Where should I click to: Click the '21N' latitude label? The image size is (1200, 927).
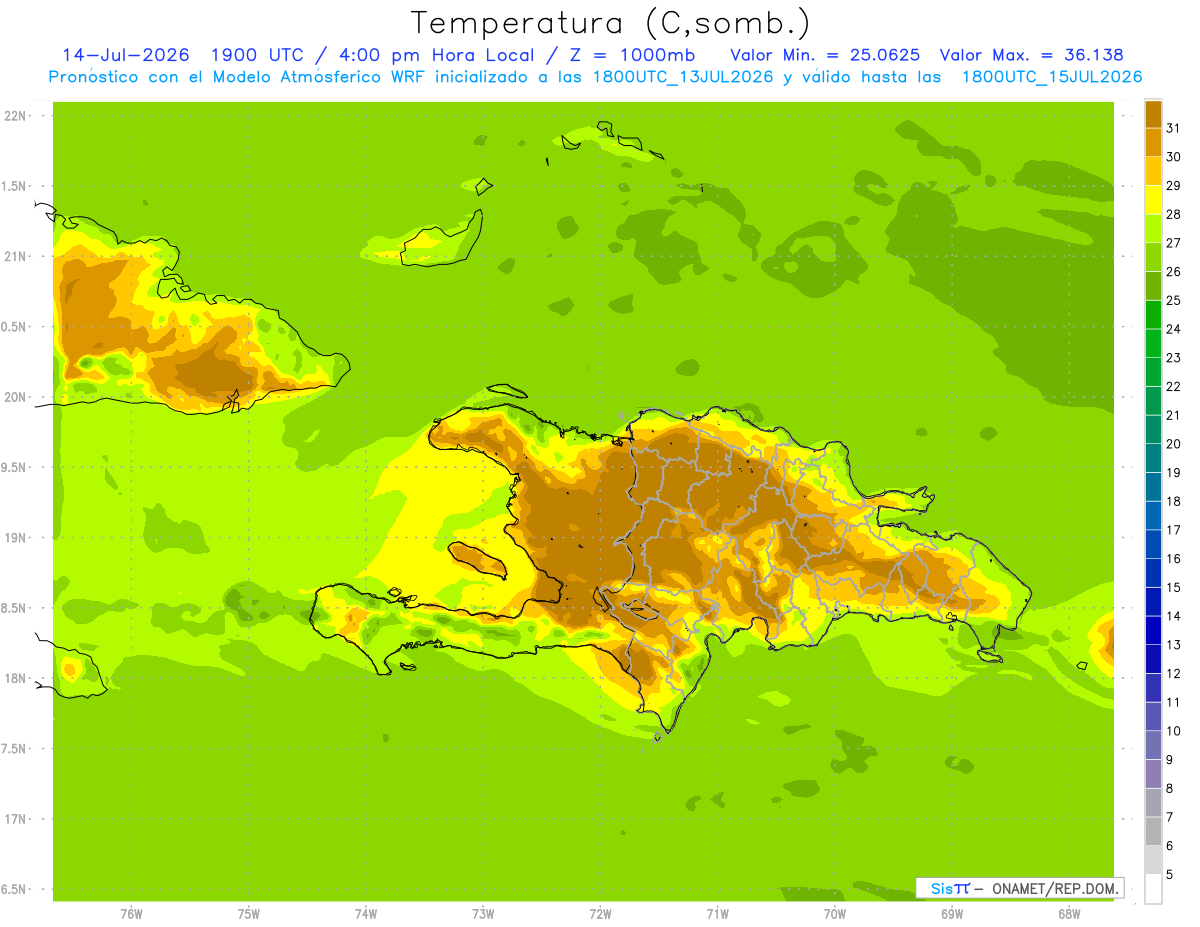[16, 256]
